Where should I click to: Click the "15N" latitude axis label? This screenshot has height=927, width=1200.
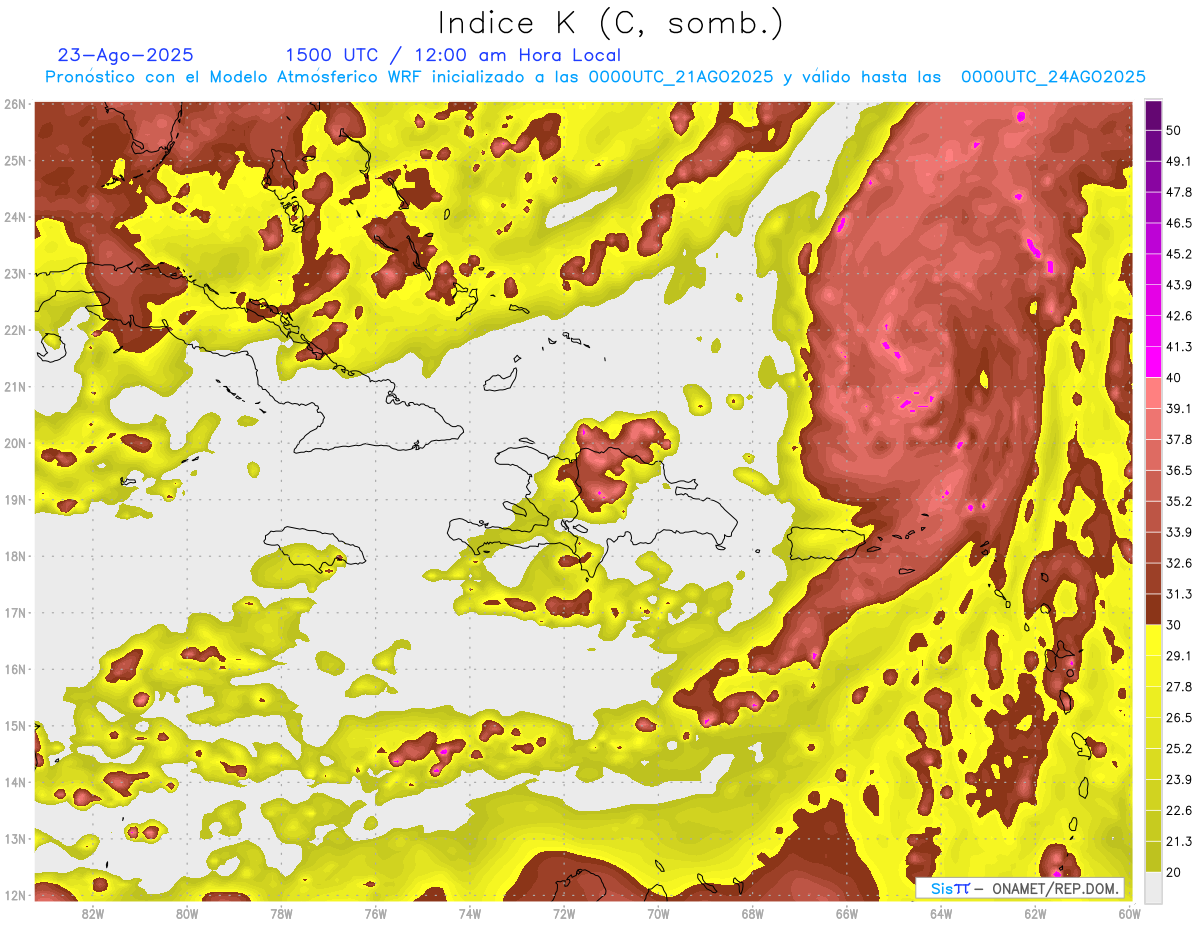pos(15,726)
